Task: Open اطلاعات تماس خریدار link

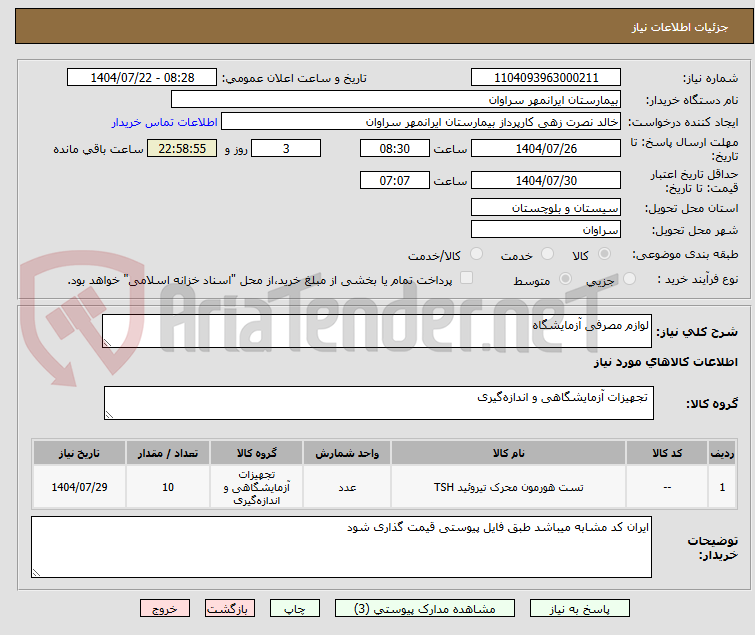Action: click(x=165, y=122)
